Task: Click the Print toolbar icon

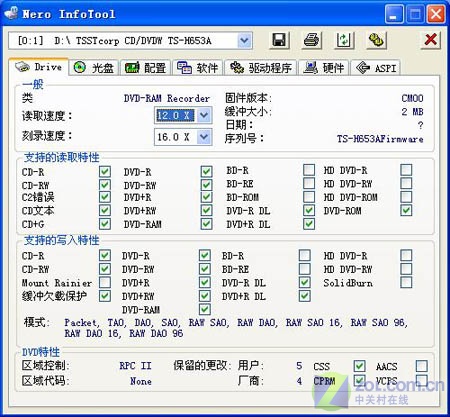Action: point(312,40)
